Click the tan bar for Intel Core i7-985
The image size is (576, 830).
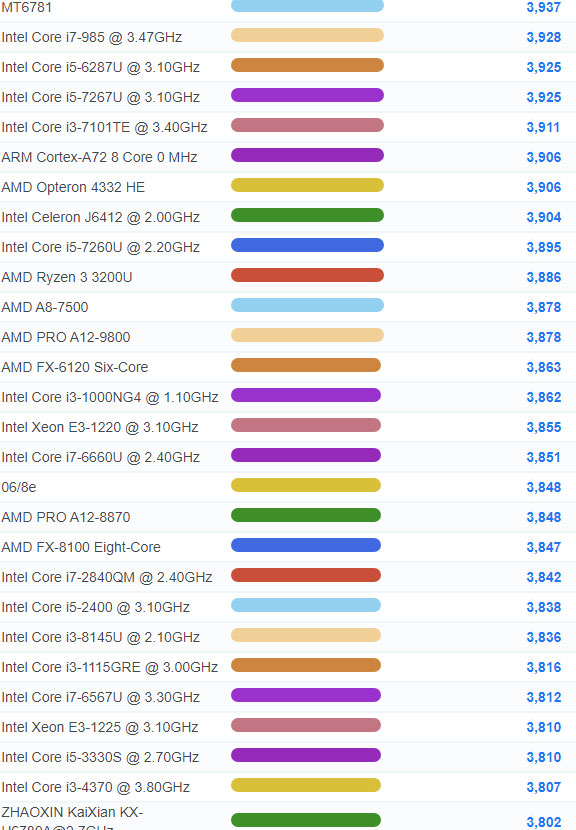[308, 35]
